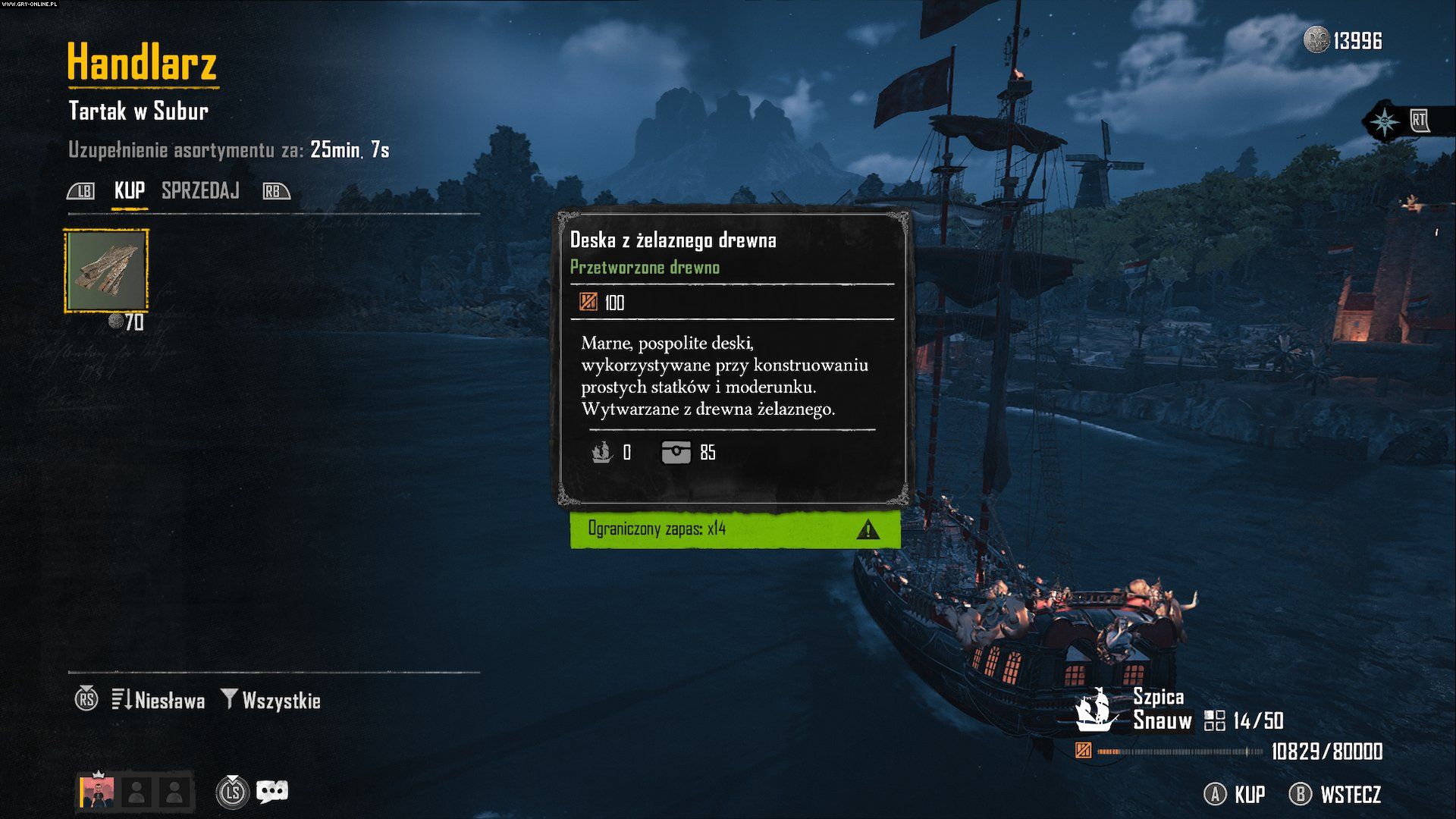Click the compass map icon
This screenshot has height=819, width=1456.
point(1385,121)
